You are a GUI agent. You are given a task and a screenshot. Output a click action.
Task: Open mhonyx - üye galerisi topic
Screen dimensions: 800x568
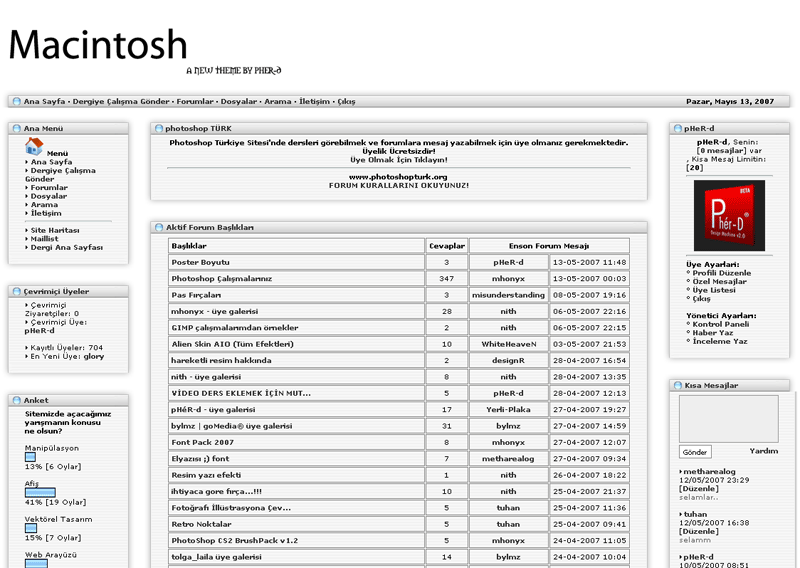[214, 311]
